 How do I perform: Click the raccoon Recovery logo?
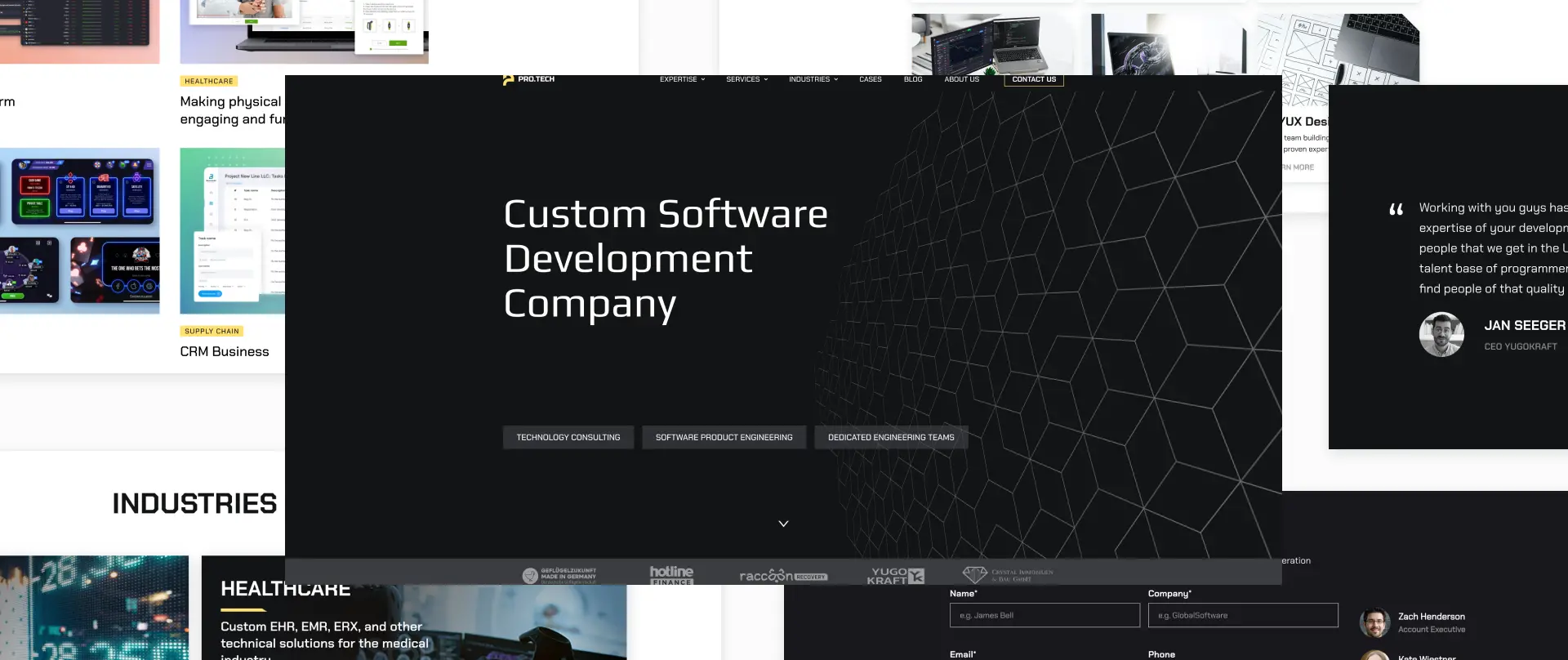point(783,576)
